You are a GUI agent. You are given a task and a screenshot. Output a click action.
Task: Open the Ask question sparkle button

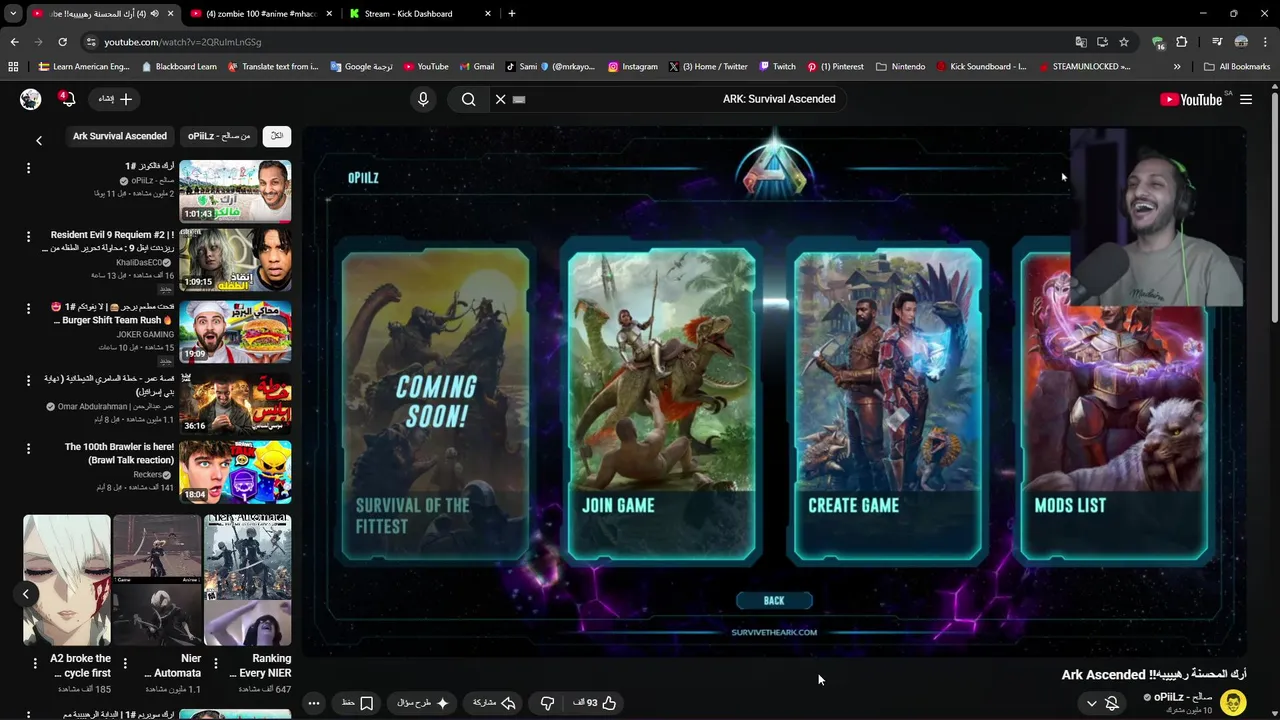pyautogui.click(x=424, y=703)
